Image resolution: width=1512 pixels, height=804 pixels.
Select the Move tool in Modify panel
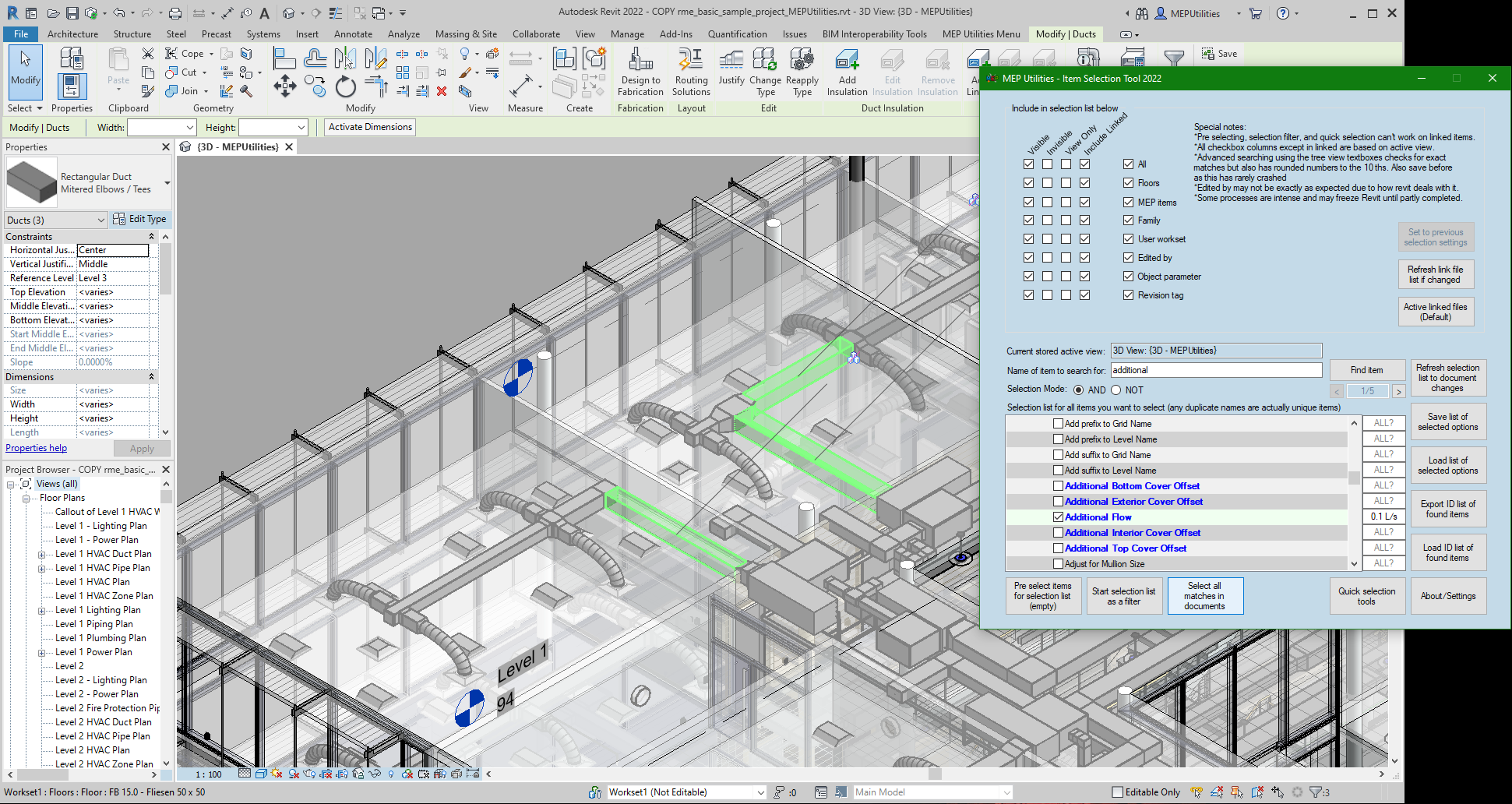tap(284, 86)
